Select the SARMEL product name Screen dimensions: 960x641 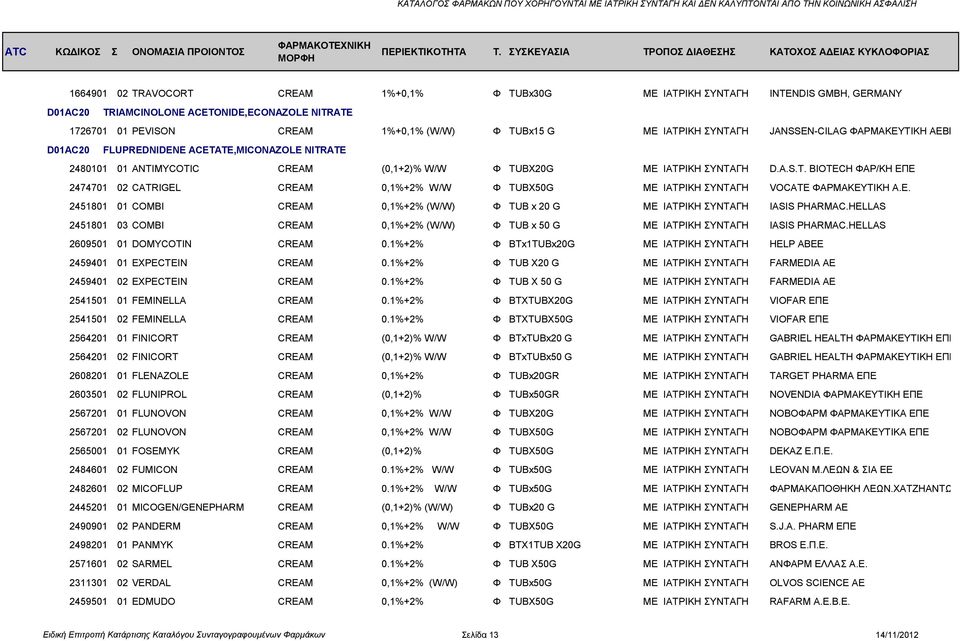(x=152, y=564)
